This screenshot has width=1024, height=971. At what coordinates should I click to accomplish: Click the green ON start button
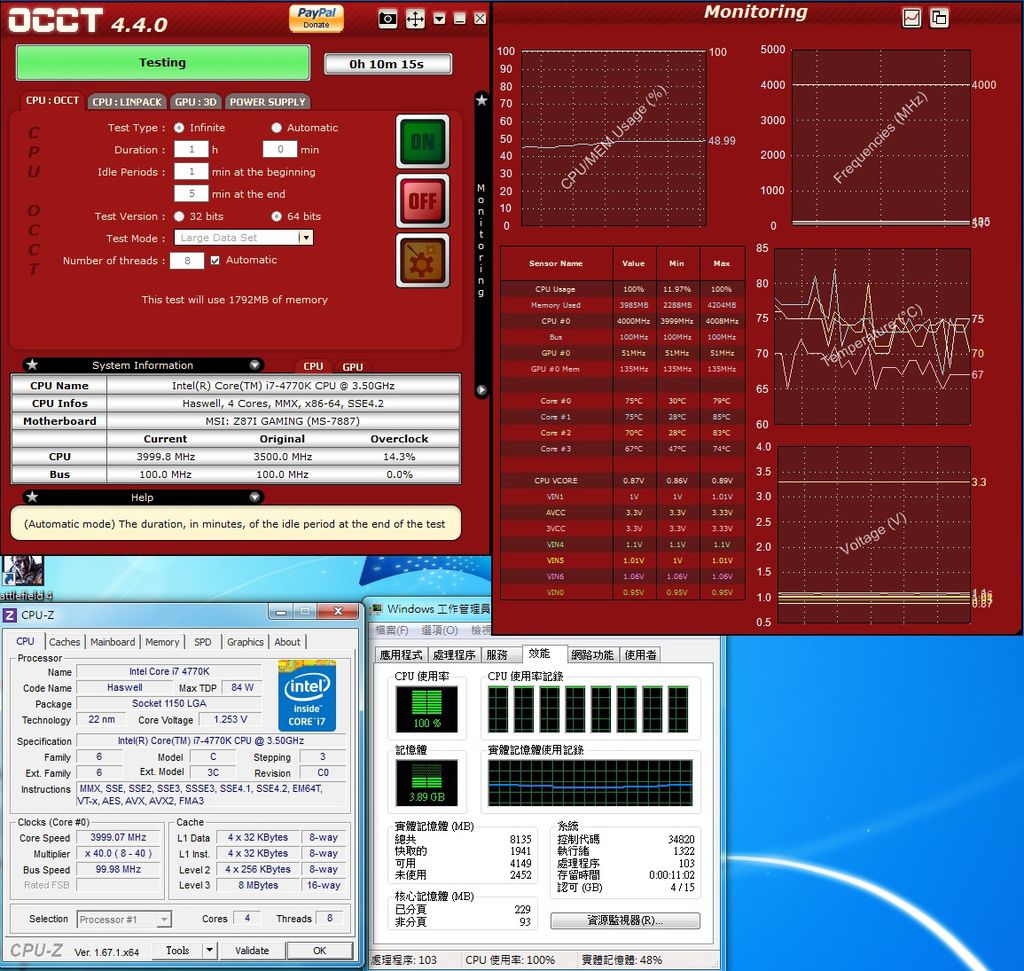point(423,142)
